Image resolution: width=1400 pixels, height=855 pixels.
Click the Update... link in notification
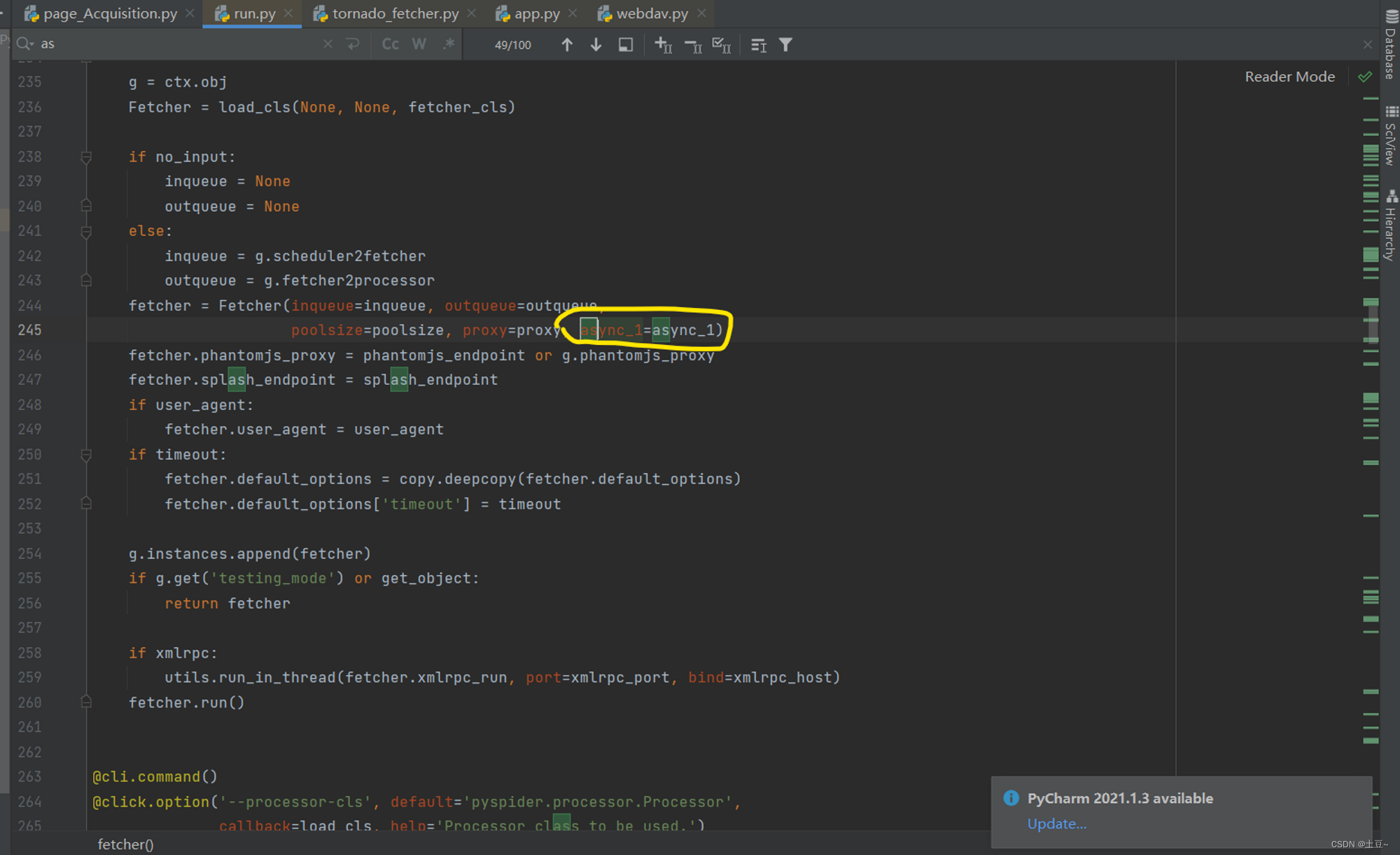click(x=1056, y=824)
